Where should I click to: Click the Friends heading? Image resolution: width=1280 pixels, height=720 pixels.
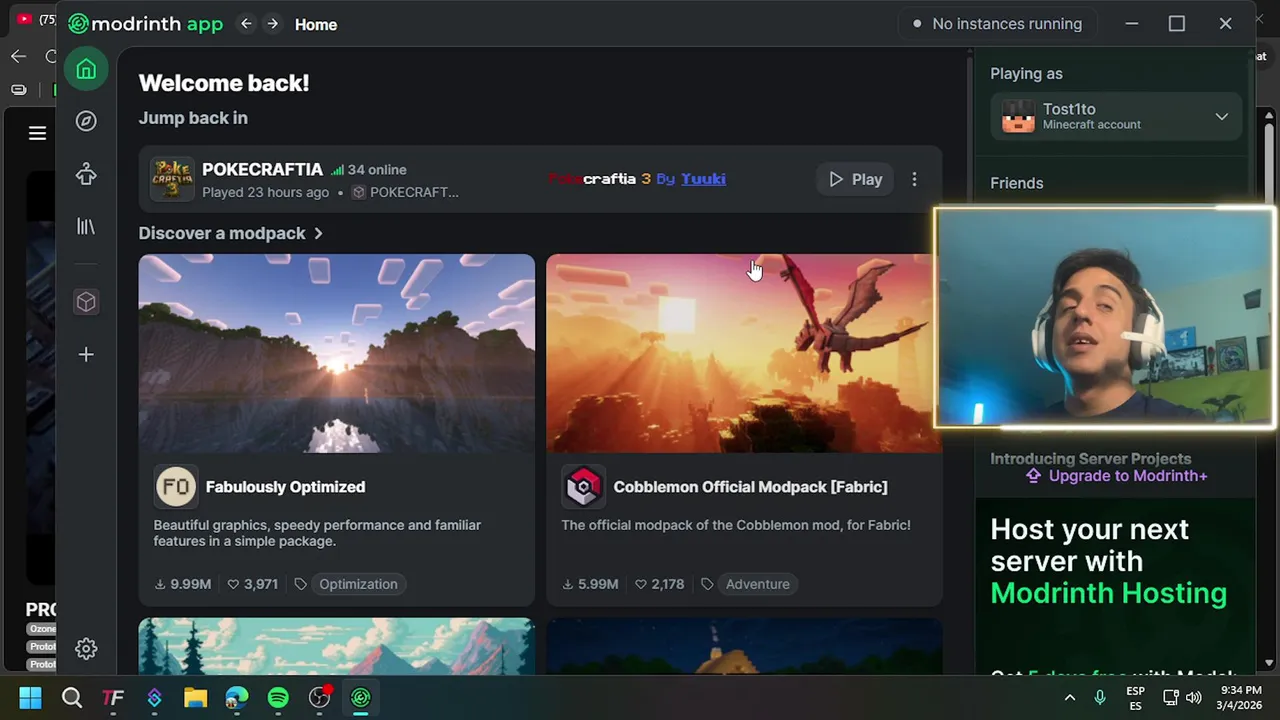pyautogui.click(x=1016, y=183)
